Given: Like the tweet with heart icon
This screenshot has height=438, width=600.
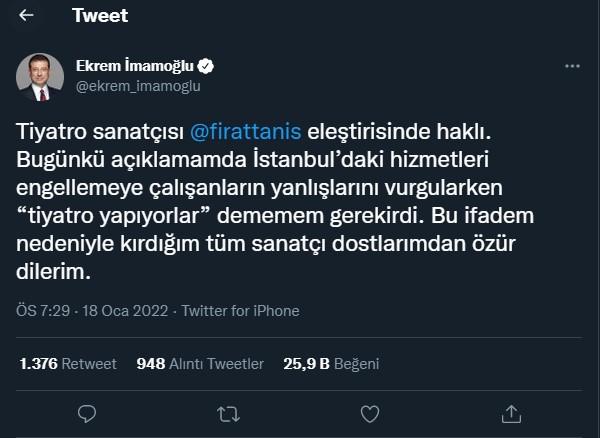Looking at the screenshot, I should (x=370, y=412).
